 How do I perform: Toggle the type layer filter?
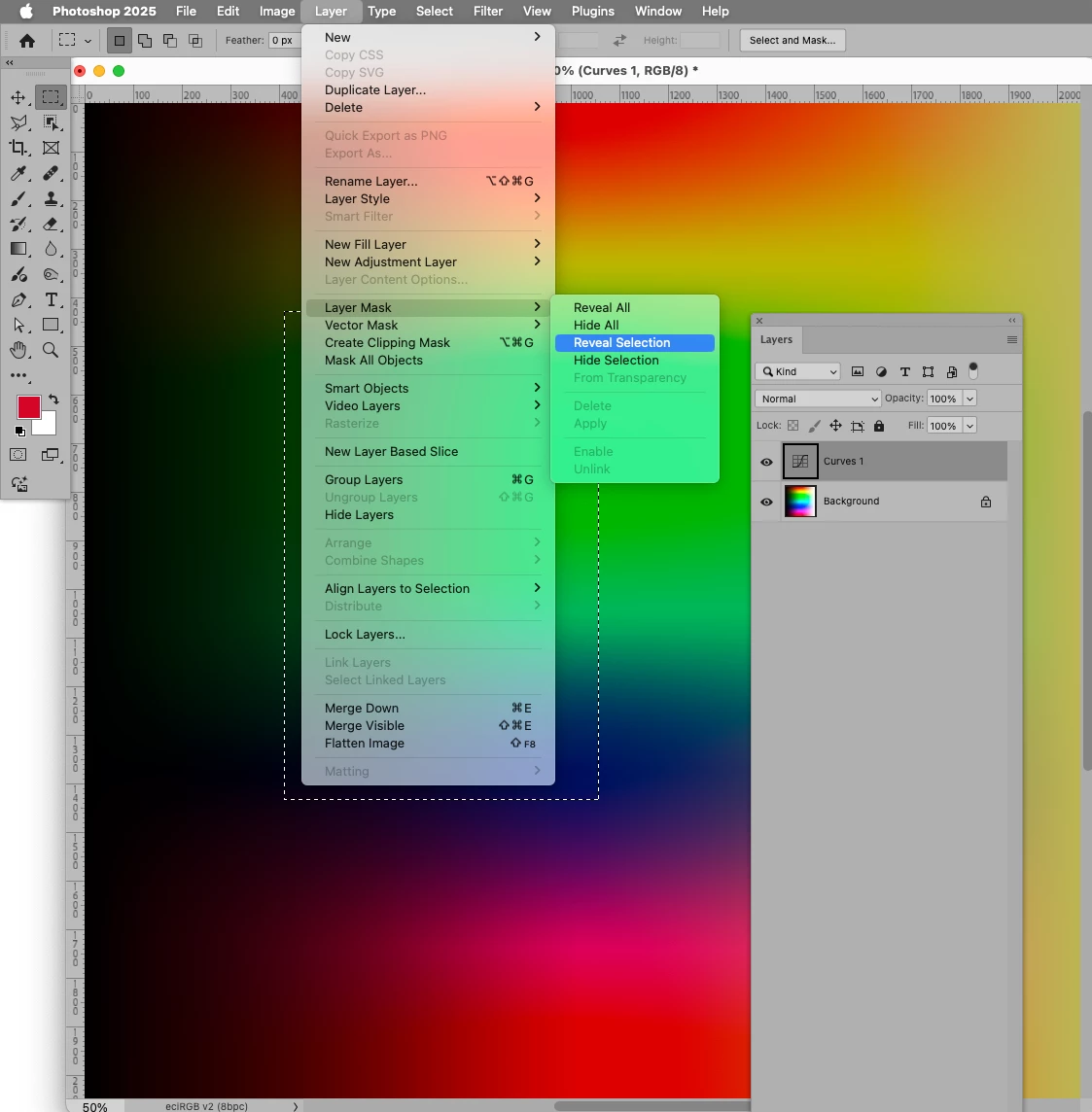[904, 371]
